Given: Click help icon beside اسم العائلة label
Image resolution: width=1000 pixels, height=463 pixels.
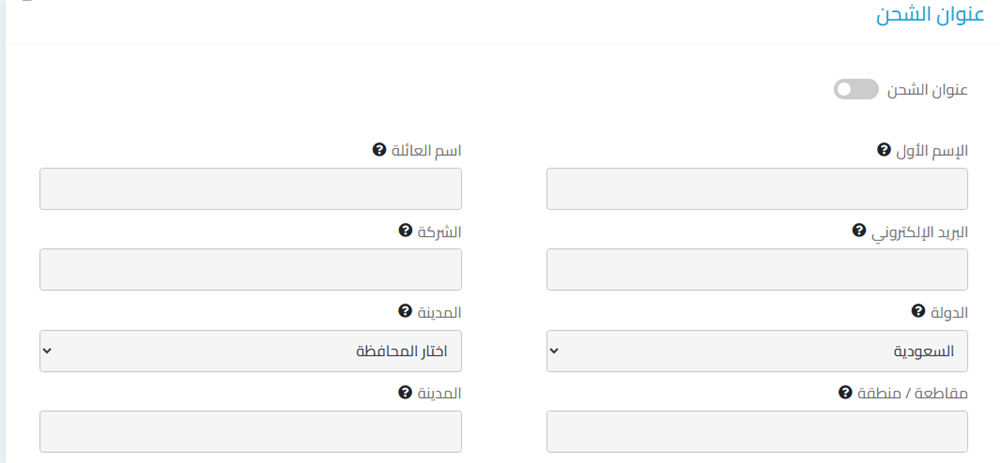Looking at the screenshot, I should point(379,150).
